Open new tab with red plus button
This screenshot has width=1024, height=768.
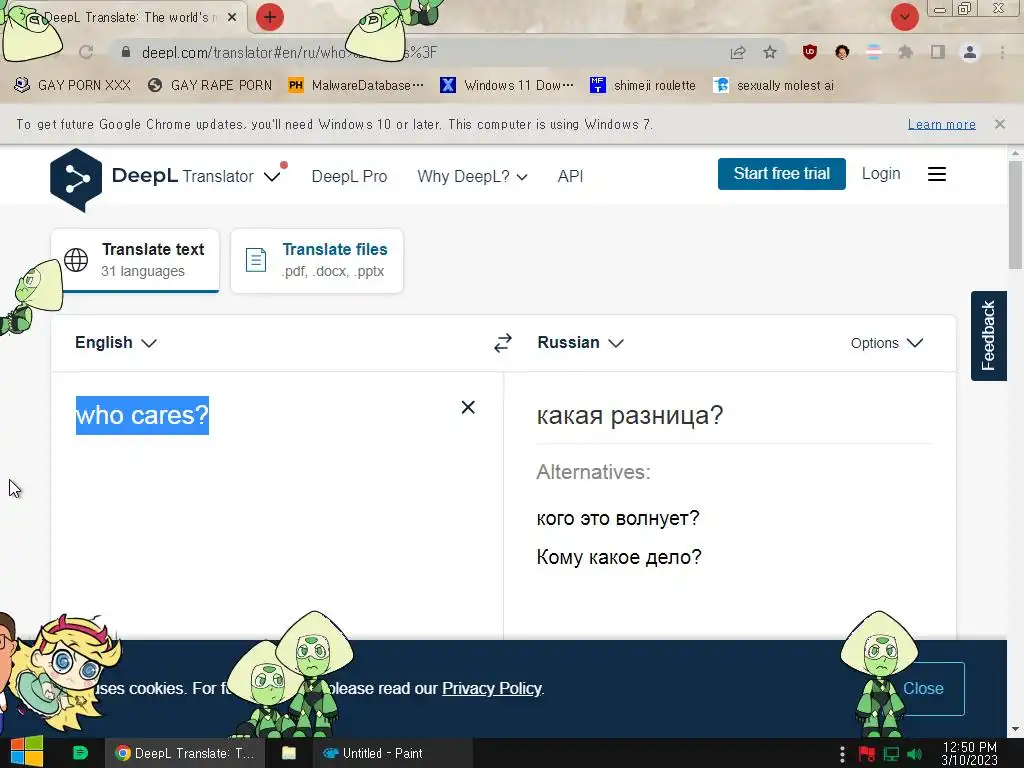coord(270,17)
